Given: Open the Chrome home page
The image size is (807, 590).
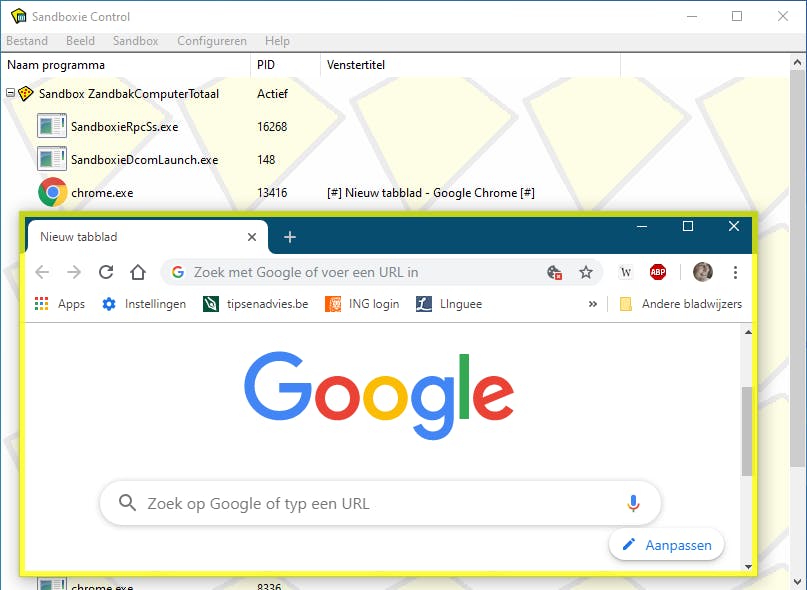Looking at the screenshot, I should tap(138, 272).
